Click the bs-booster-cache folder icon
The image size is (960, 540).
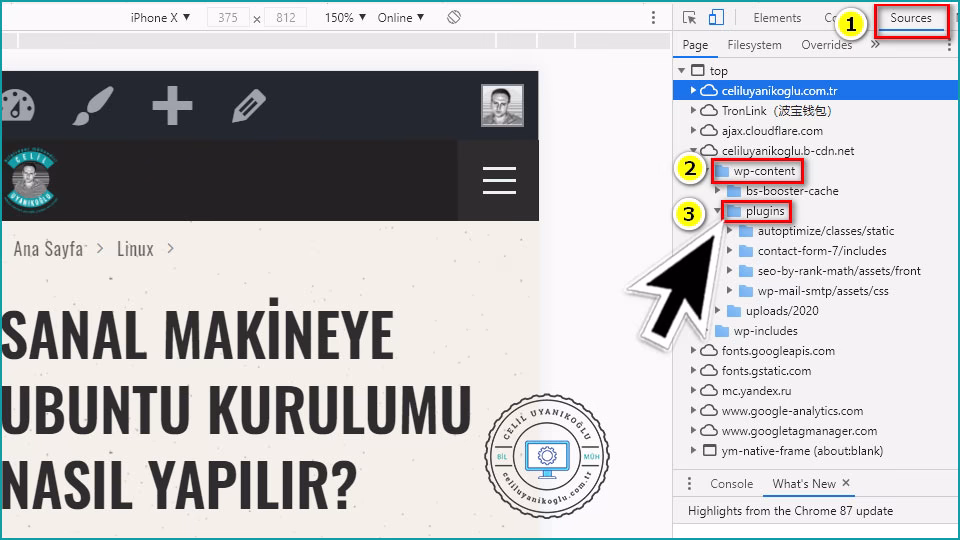click(x=733, y=190)
